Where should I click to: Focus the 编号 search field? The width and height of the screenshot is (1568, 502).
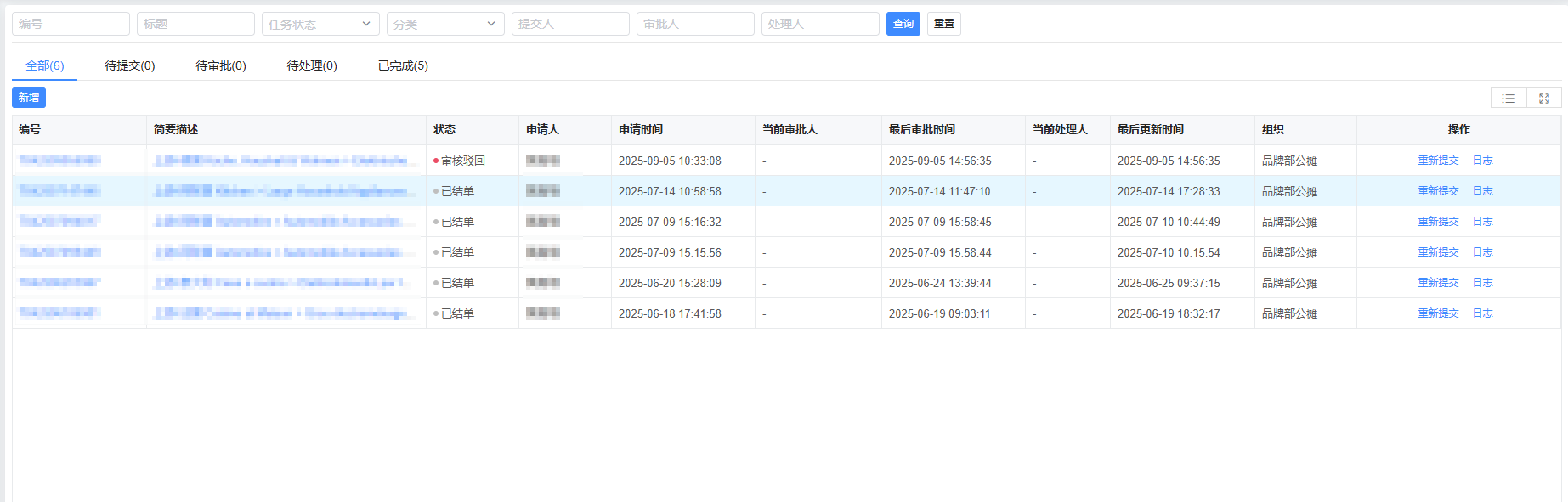click(x=71, y=24)
